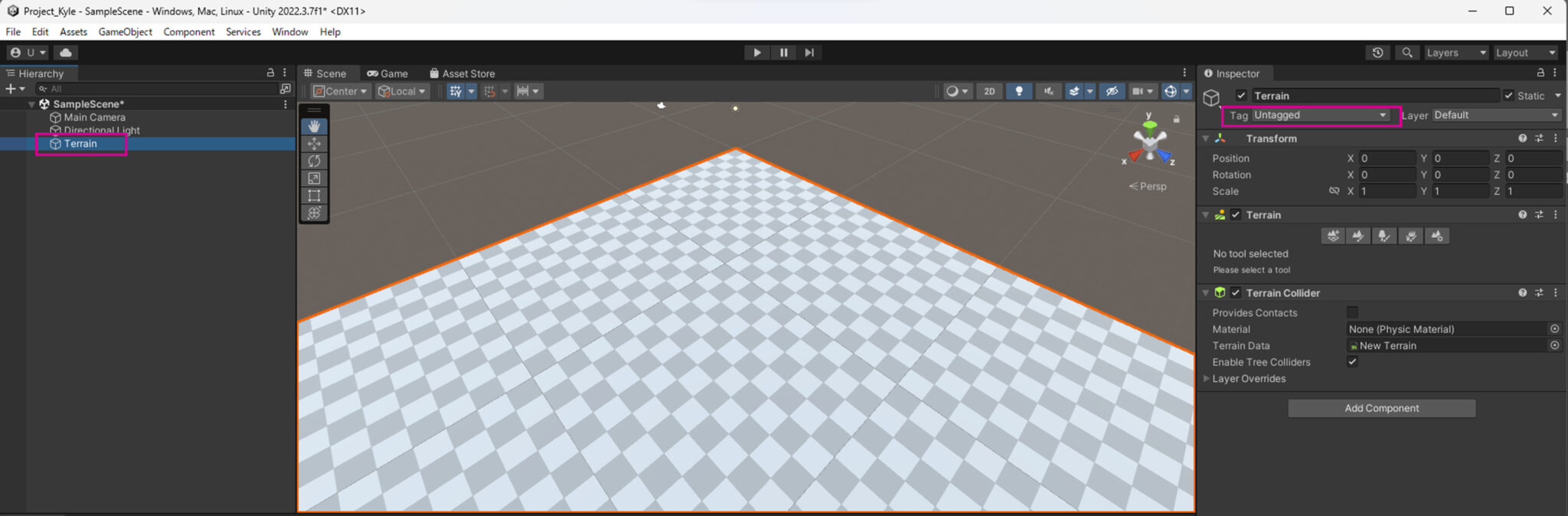Open the Layer dropdown set to Default

pos(1495,115)
